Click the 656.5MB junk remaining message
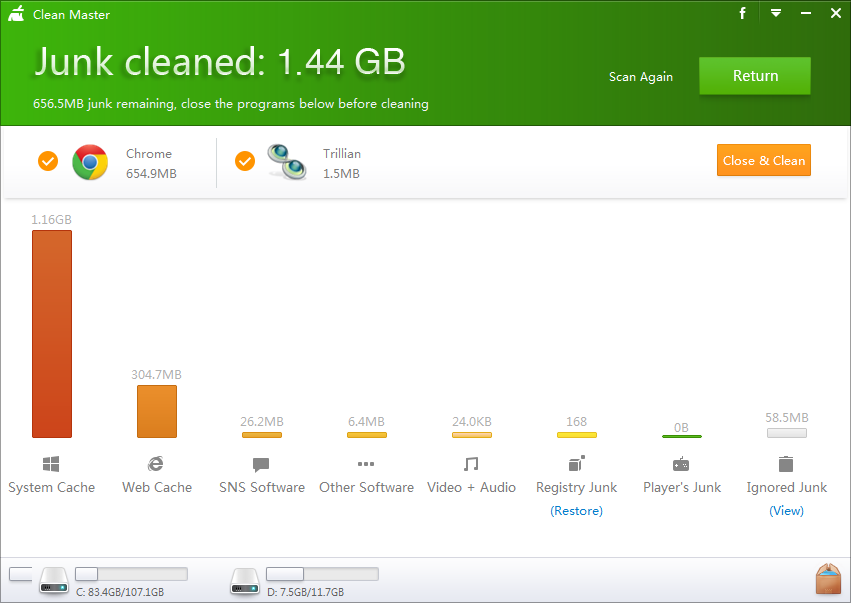The image size is (851, 603). tap(231, 104)
